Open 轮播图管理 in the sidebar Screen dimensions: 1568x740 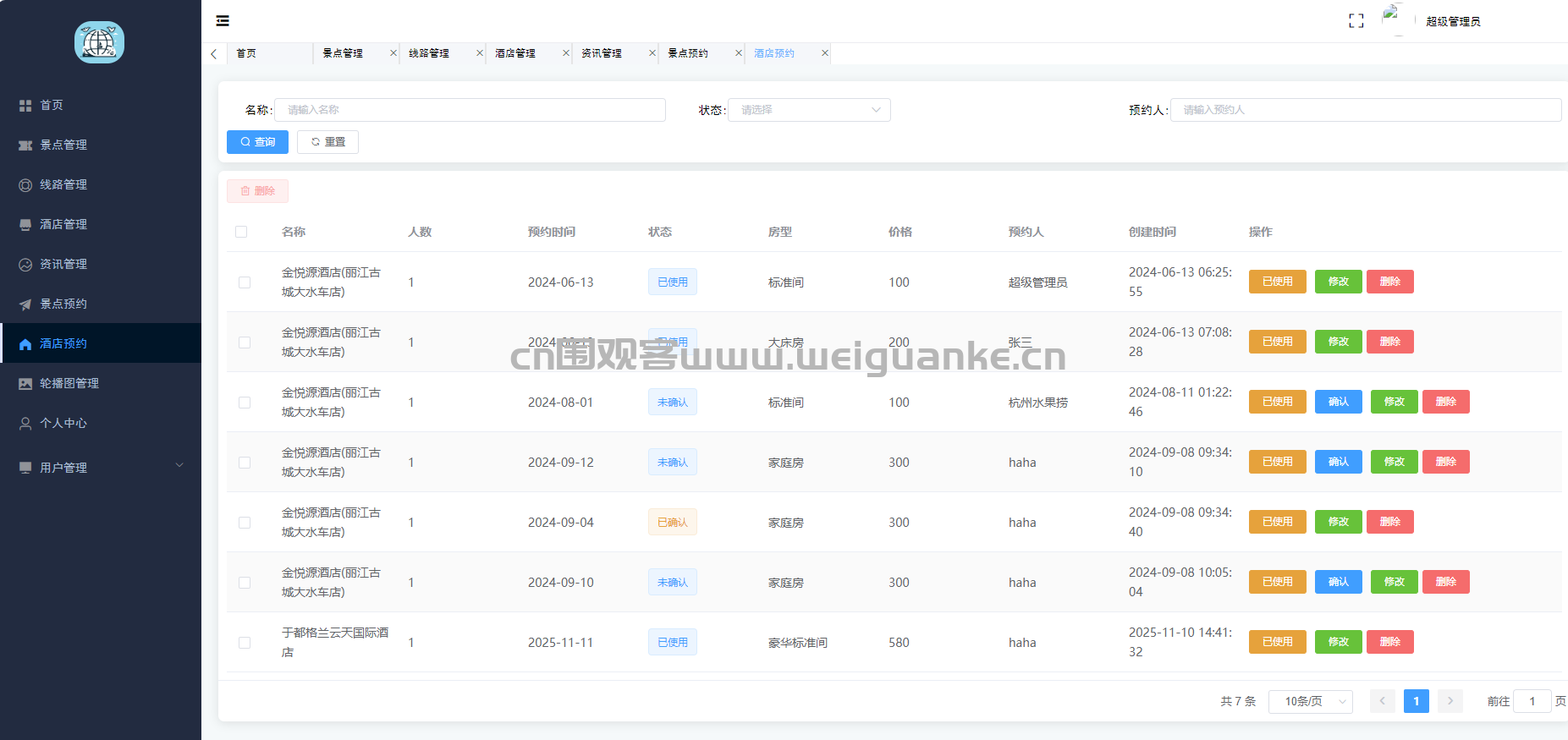coord(69,383)
